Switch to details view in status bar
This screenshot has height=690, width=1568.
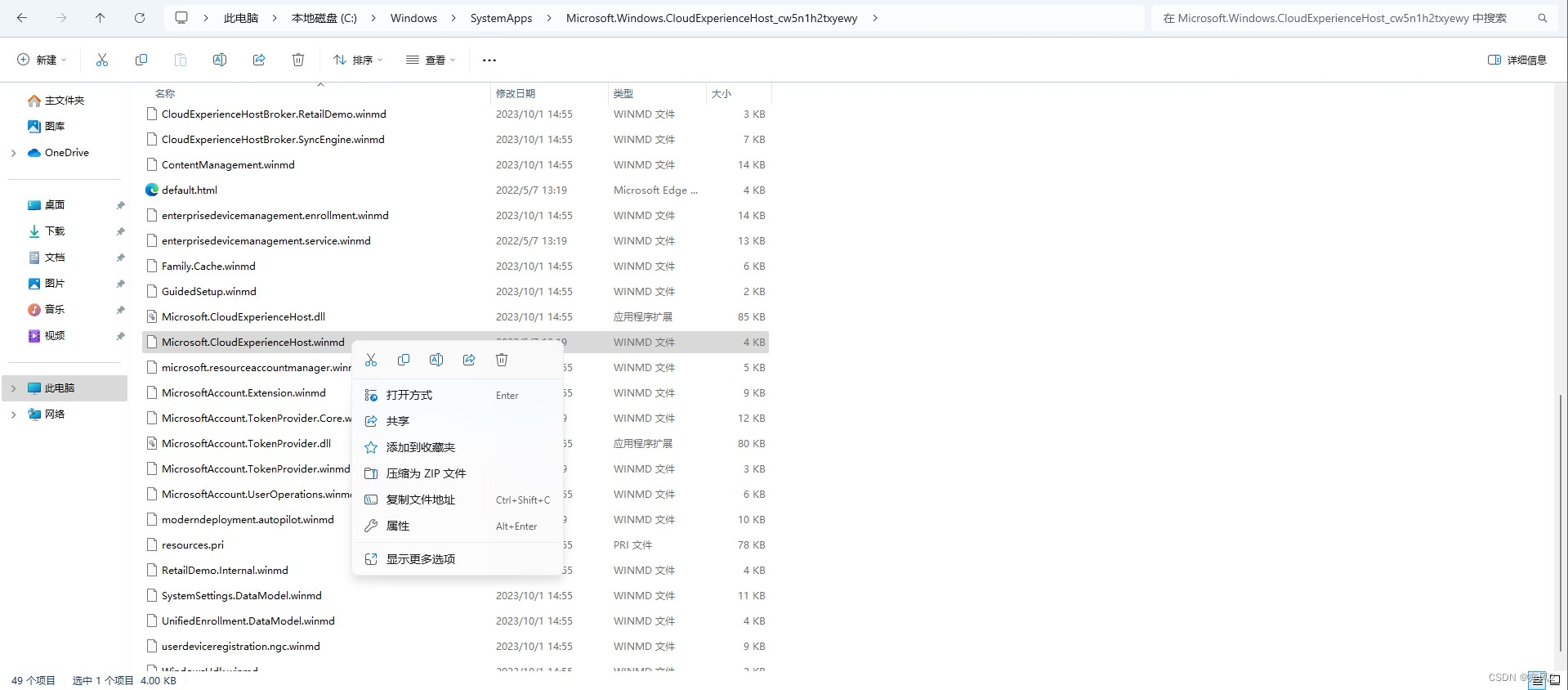pyautogui.click(x=1538, y=679)
